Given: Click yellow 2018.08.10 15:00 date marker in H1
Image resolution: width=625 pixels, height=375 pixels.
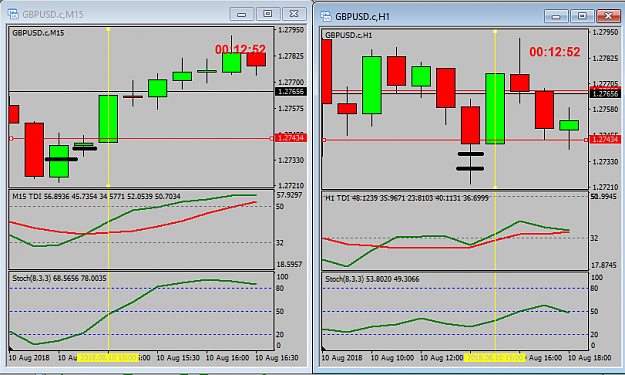Looking at the screenshot, I should [x=495, y=358].
